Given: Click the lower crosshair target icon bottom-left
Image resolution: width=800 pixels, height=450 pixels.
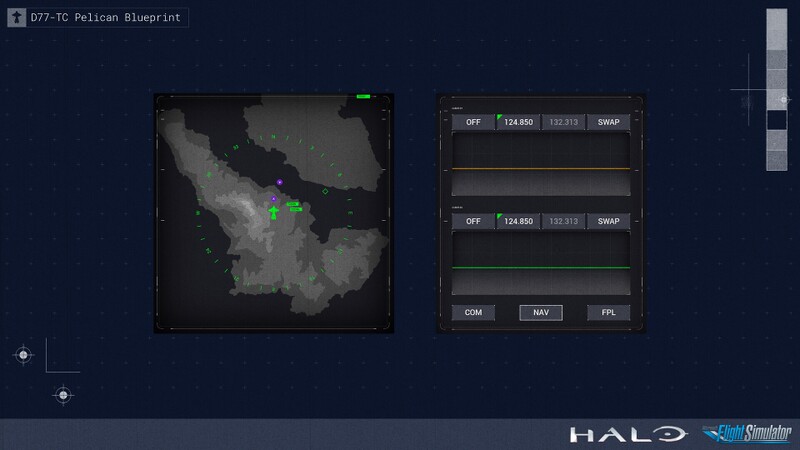Looking at the screenshot, I should [x=63, y=395].
